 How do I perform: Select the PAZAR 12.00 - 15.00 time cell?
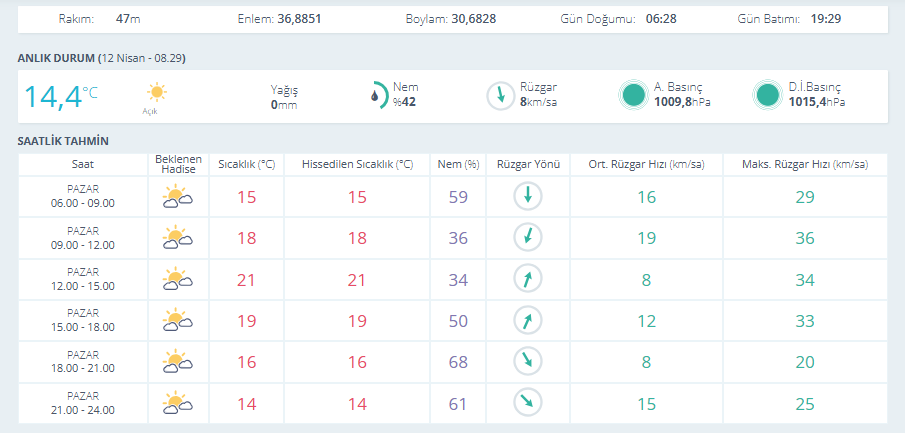click(x=83, y=279)
